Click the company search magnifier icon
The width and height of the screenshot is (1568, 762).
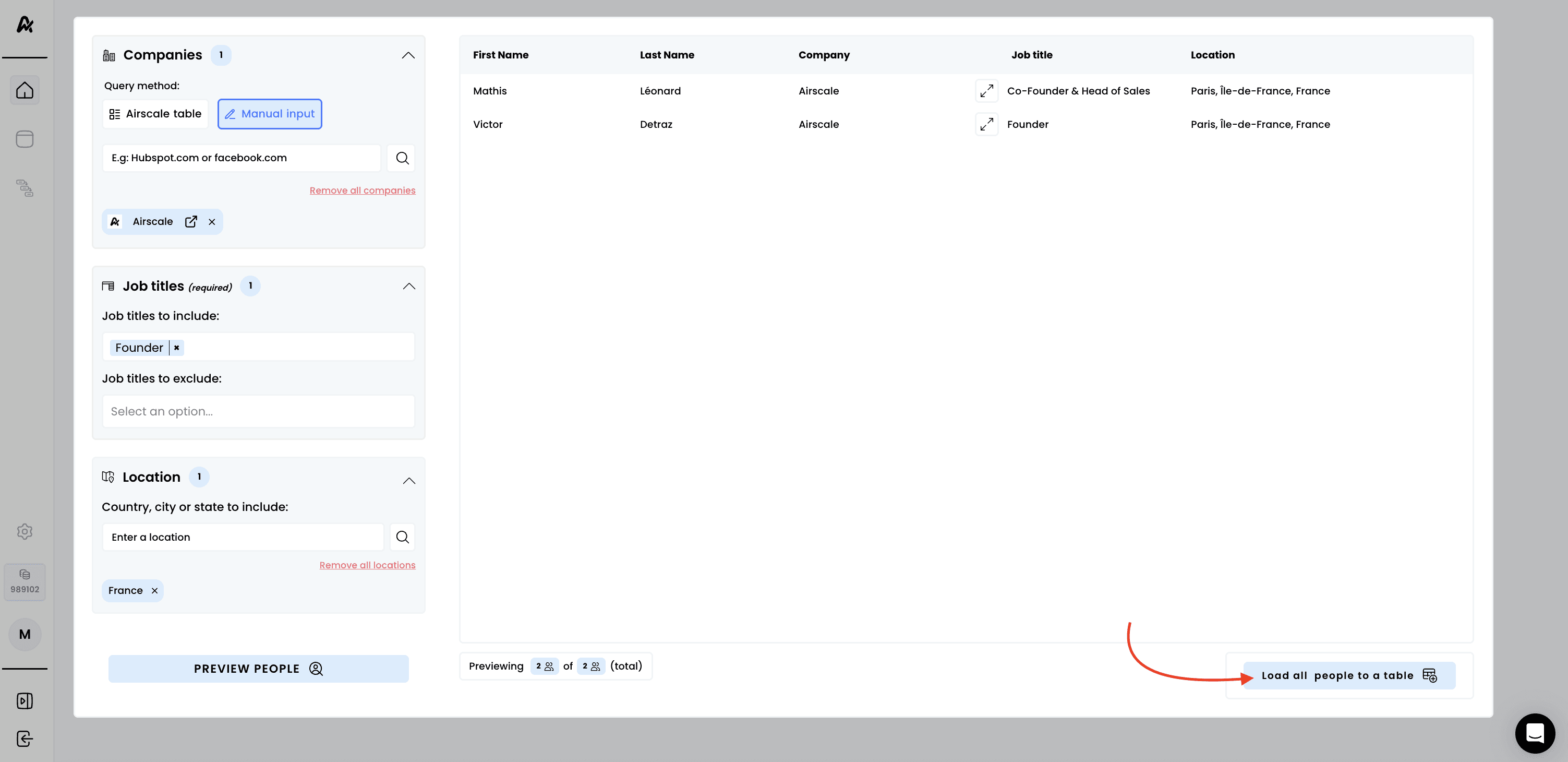[402, 158]
